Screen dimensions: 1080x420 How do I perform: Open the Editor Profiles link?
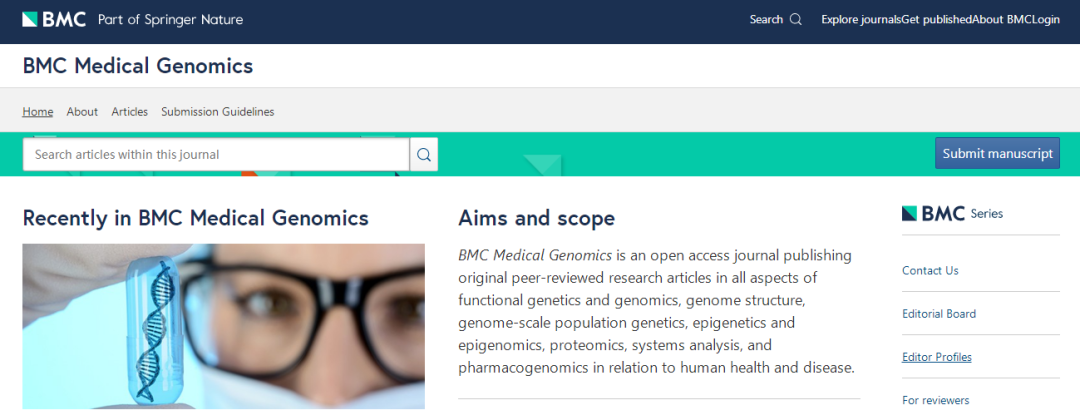pos(937,357)
